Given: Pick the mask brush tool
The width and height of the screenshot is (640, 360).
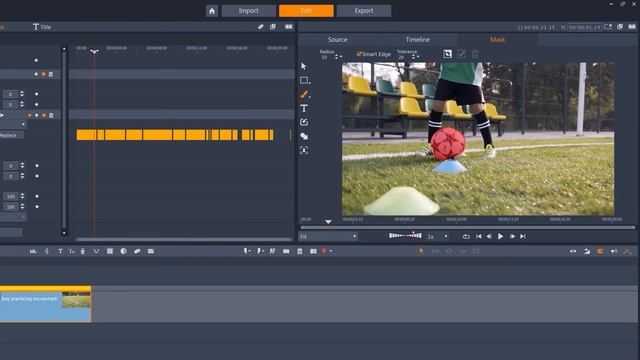Looking at the screenshot, I should [x=304, y=94].
